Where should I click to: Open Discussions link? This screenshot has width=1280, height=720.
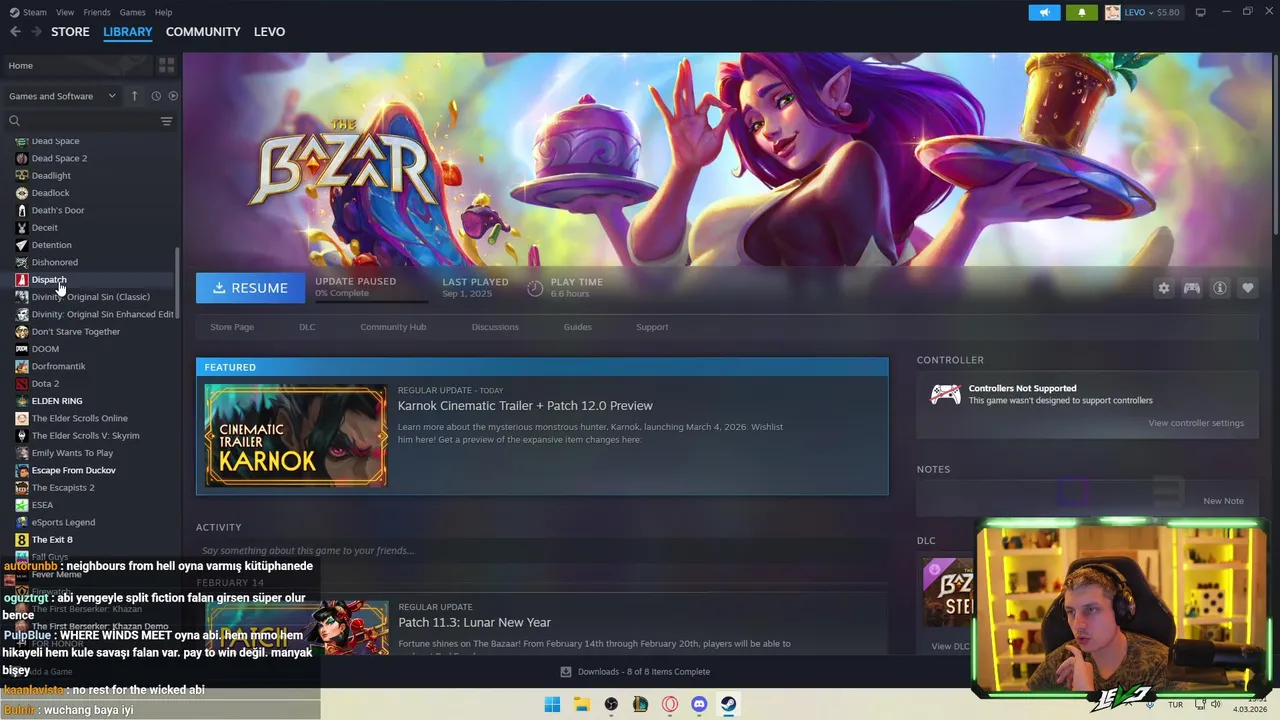pyautogui.click(x=495, y=327)
